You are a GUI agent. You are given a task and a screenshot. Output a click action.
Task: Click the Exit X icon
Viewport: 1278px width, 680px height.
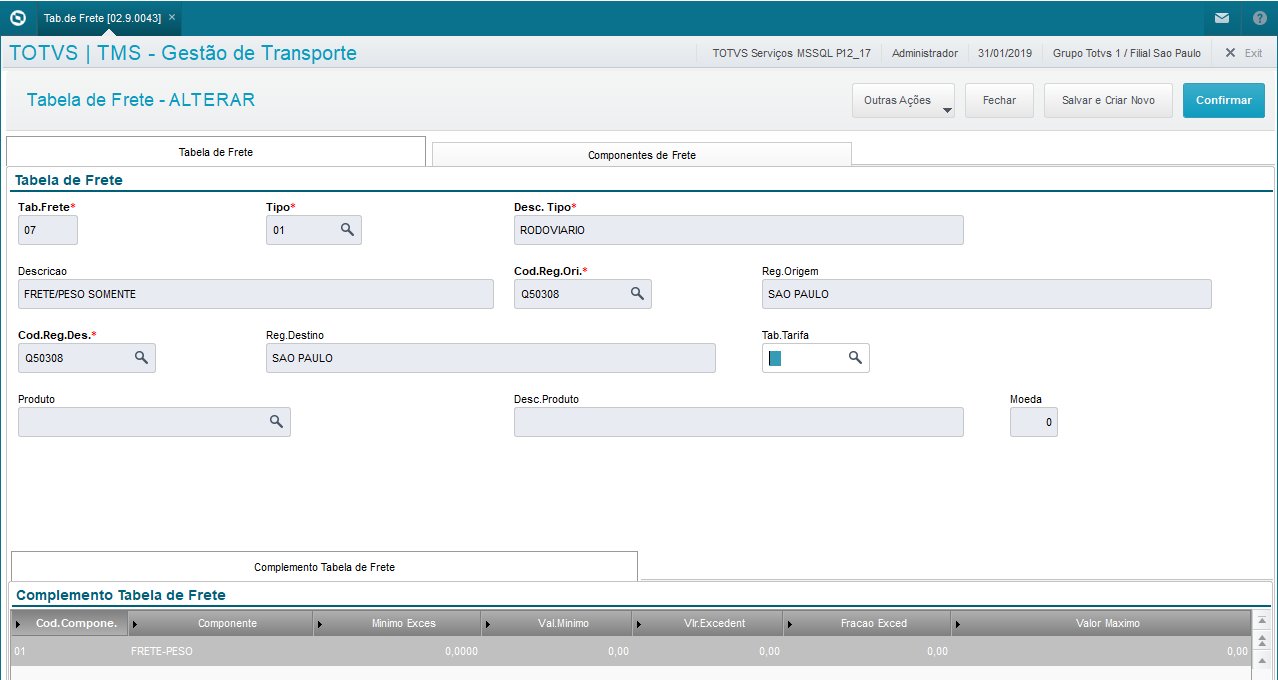click(x=1229, y=53)
